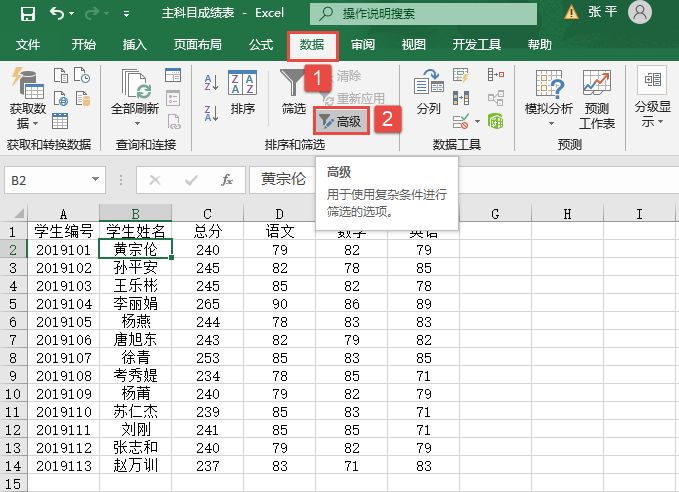Select cell with ID 2019107
The height and width of the screenshot is (492, 679).
63,358
